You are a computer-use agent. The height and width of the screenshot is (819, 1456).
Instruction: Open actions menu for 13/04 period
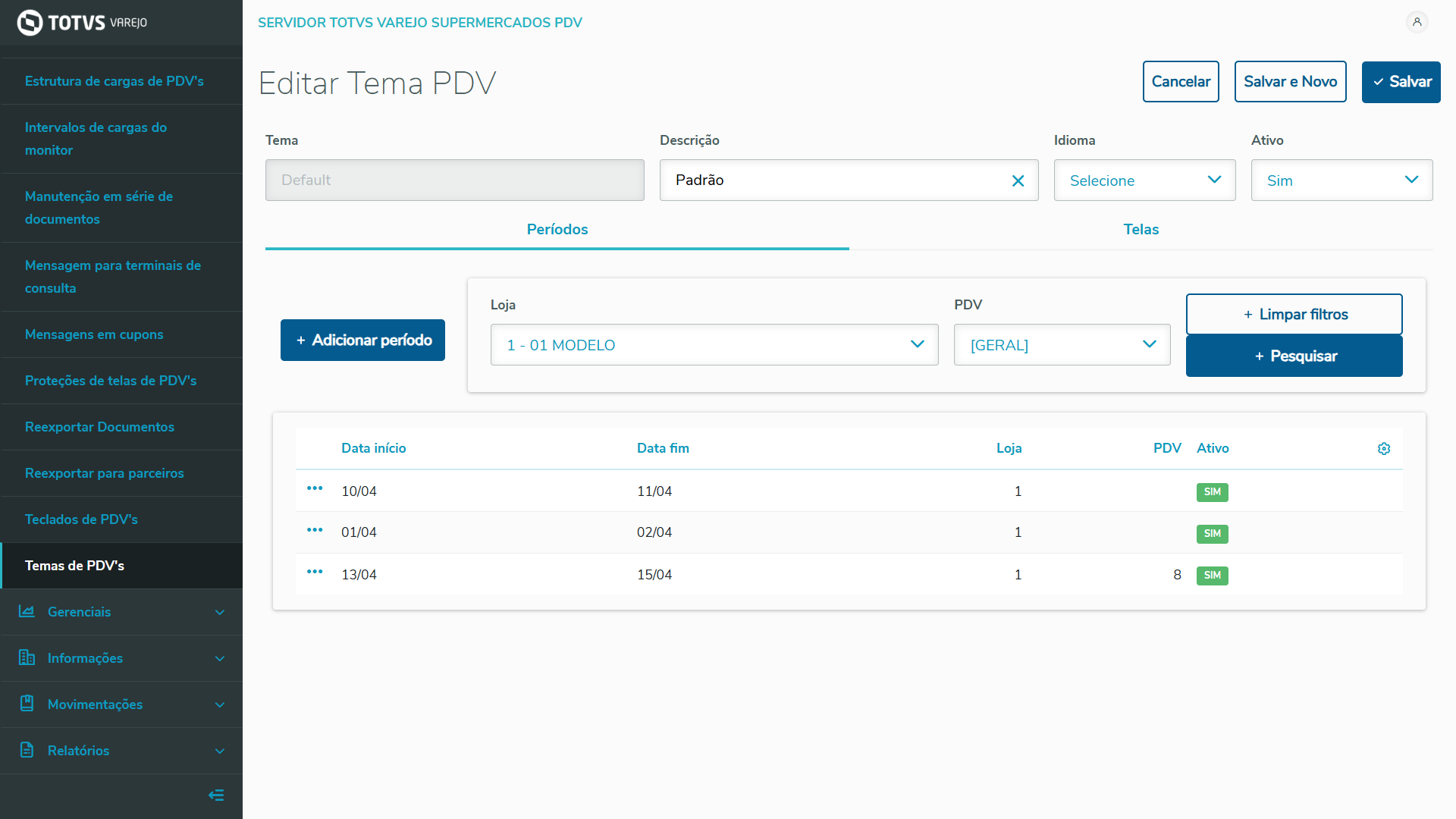point(315,572)
